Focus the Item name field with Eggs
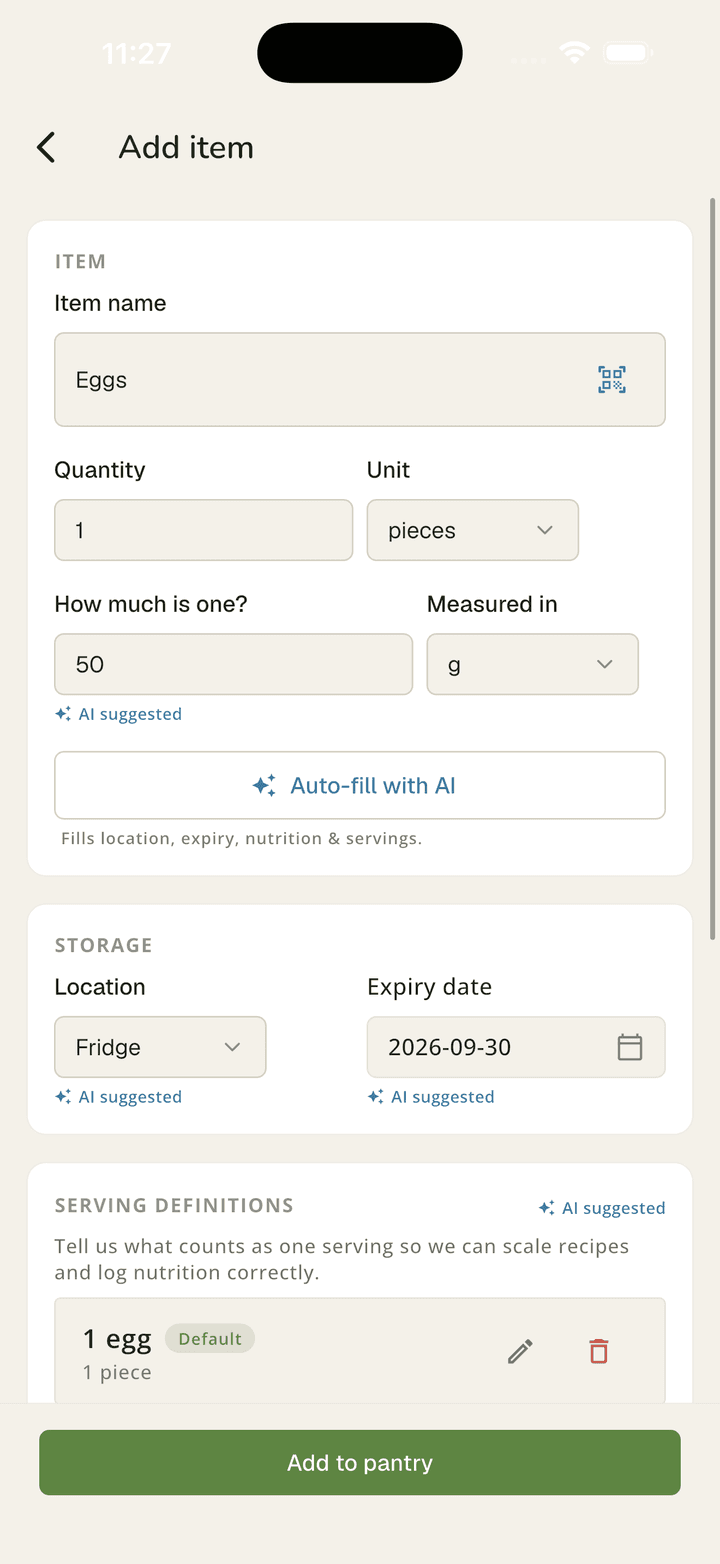Image resolution: width=720 pixels, height=1564 pixels. pyautogui.click(x=360, y=380)
